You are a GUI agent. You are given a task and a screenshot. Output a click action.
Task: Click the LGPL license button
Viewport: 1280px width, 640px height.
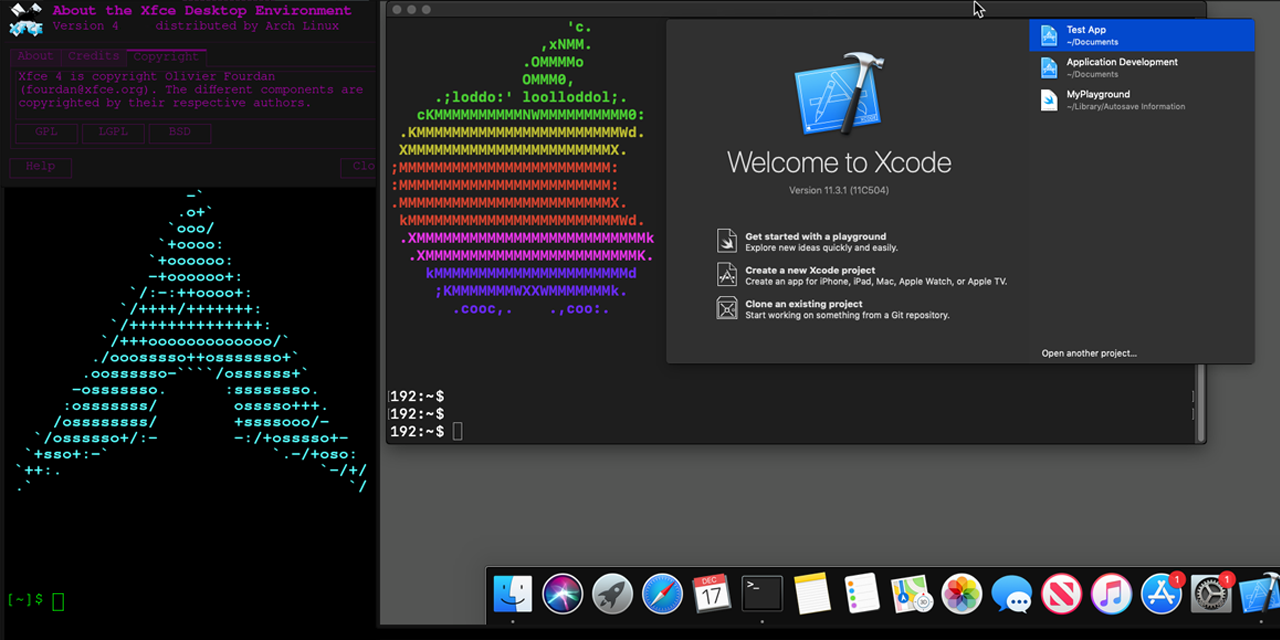[x=113, y=132]
